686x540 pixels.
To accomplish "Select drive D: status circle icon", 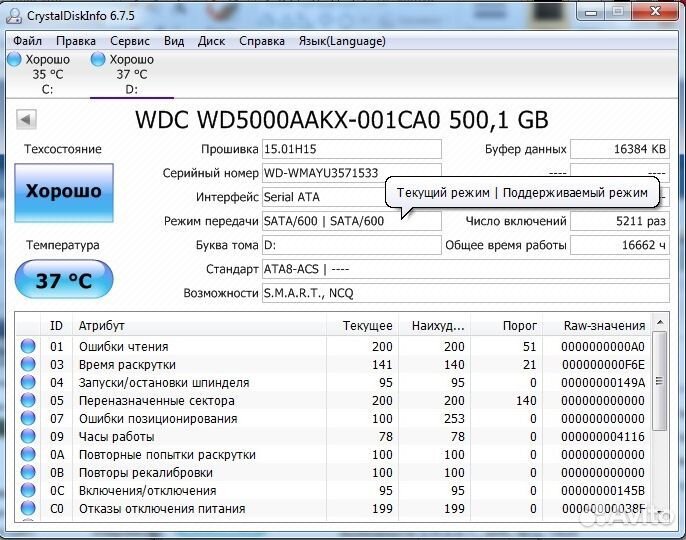I will click(98, 59).
